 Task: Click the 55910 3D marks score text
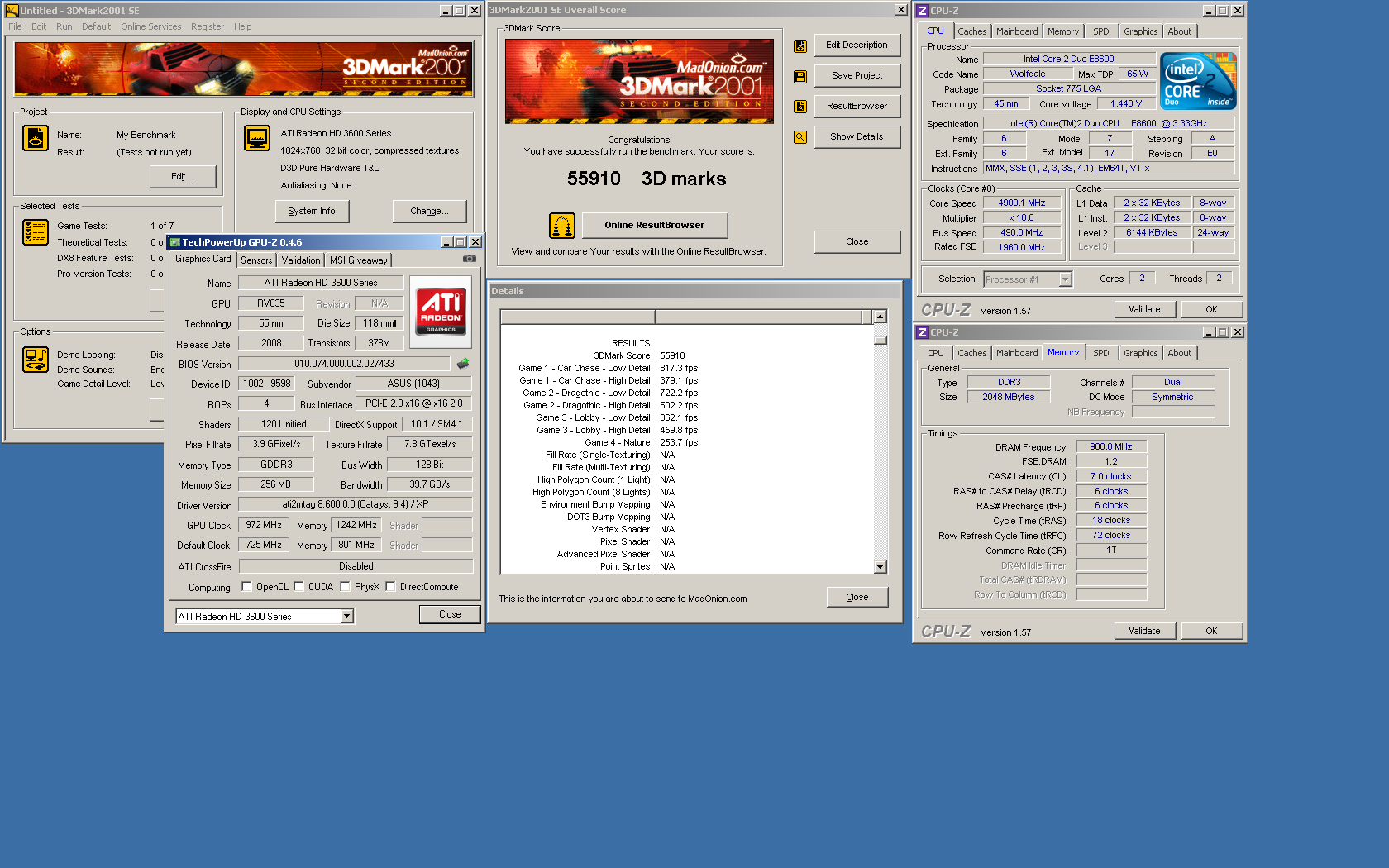pyautogui.click(x=647, y=179)
